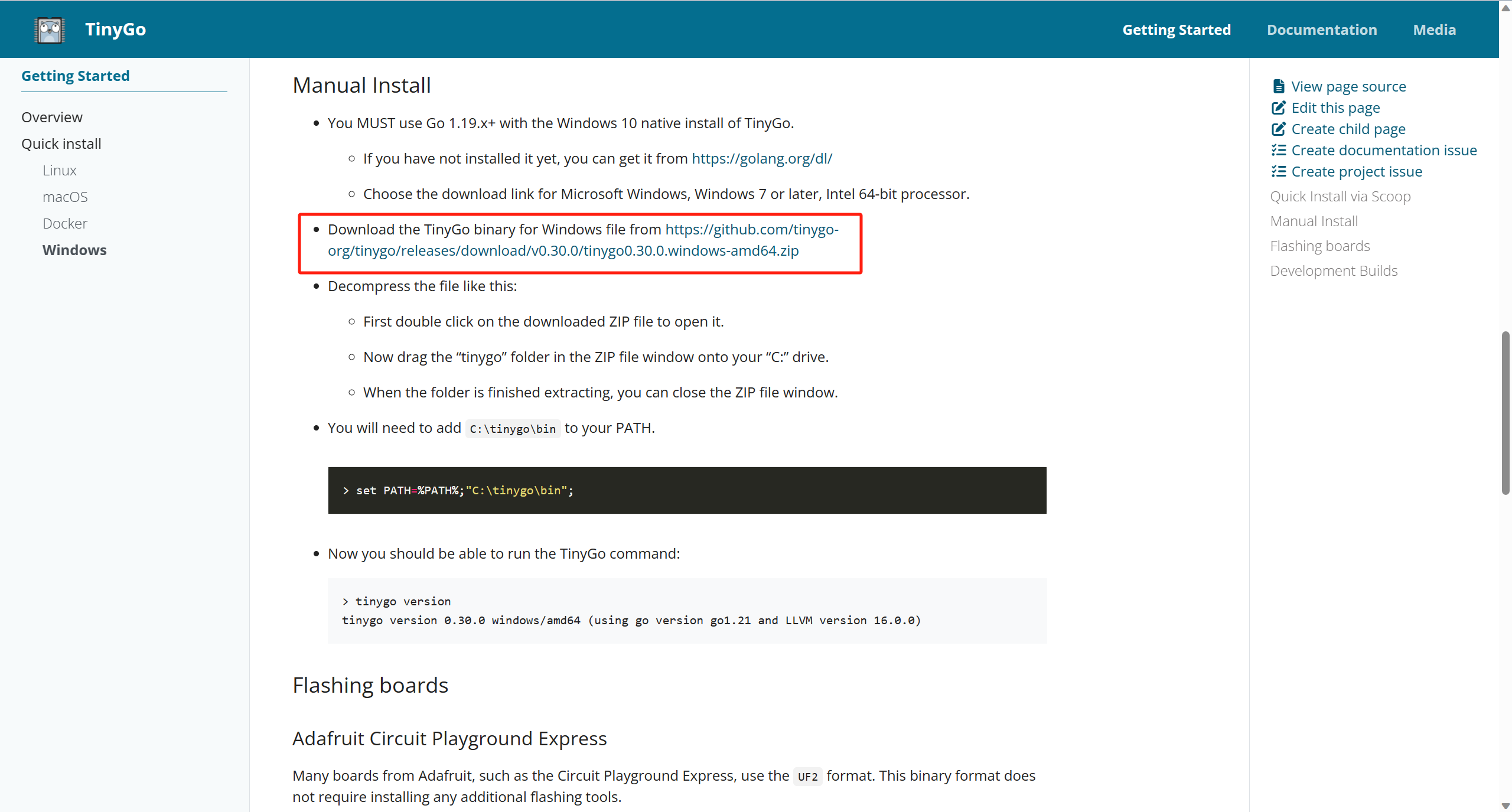Click the list icon for Create documentation issue

click(x=1278, y=150)
